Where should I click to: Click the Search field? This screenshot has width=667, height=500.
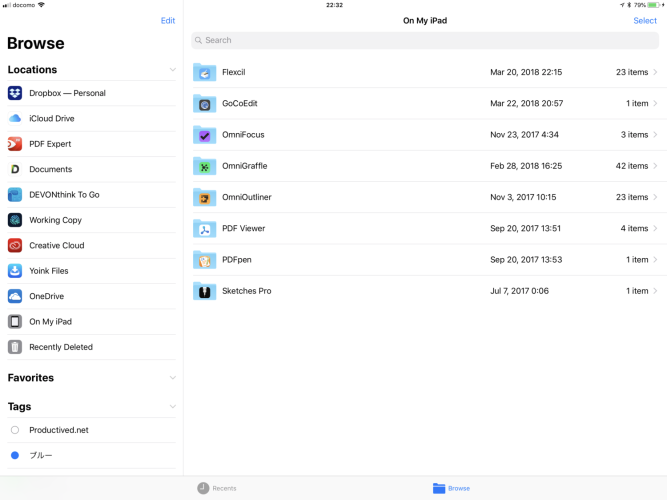pos(425,40)
